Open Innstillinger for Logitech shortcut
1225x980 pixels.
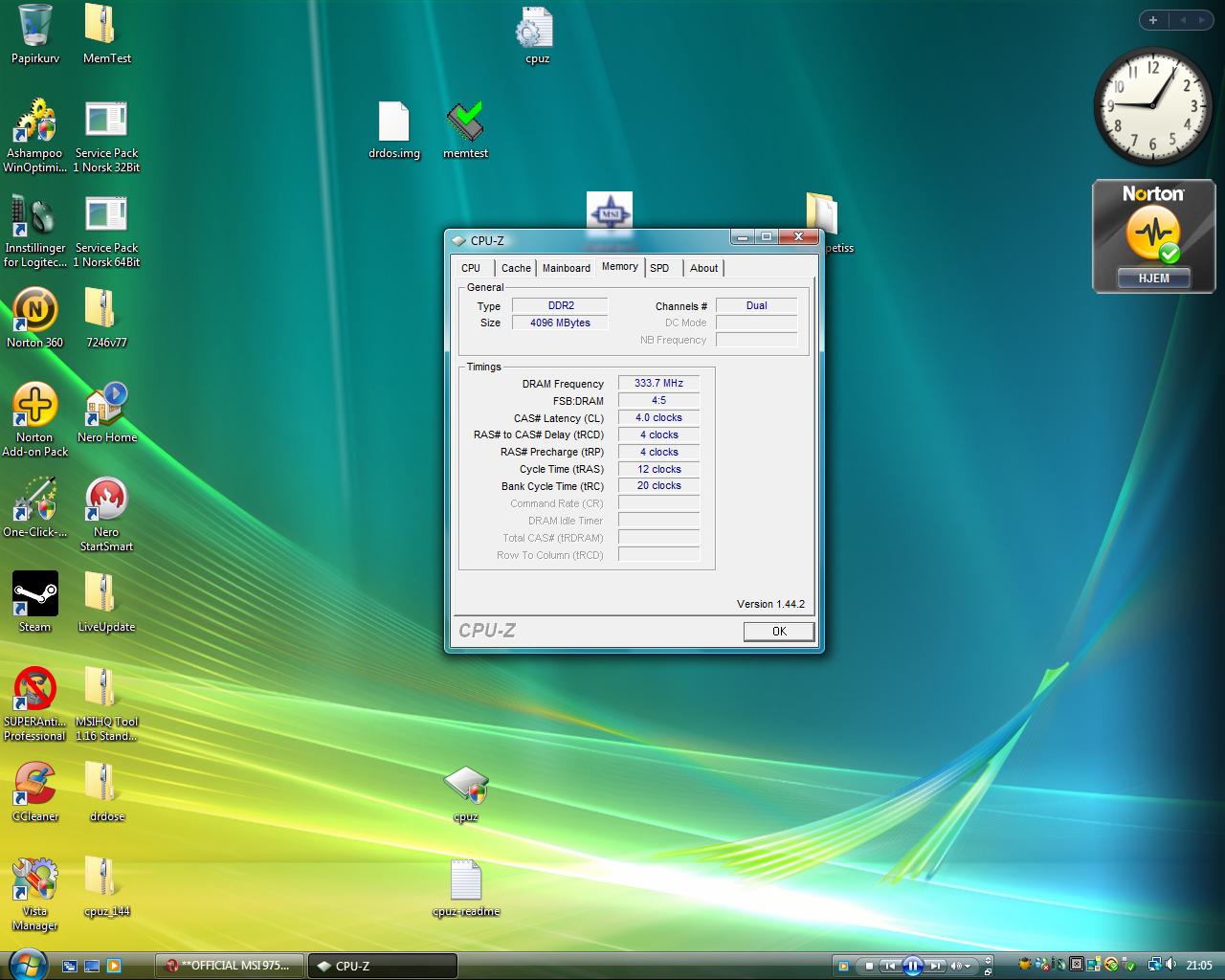(x=34, y=230)
